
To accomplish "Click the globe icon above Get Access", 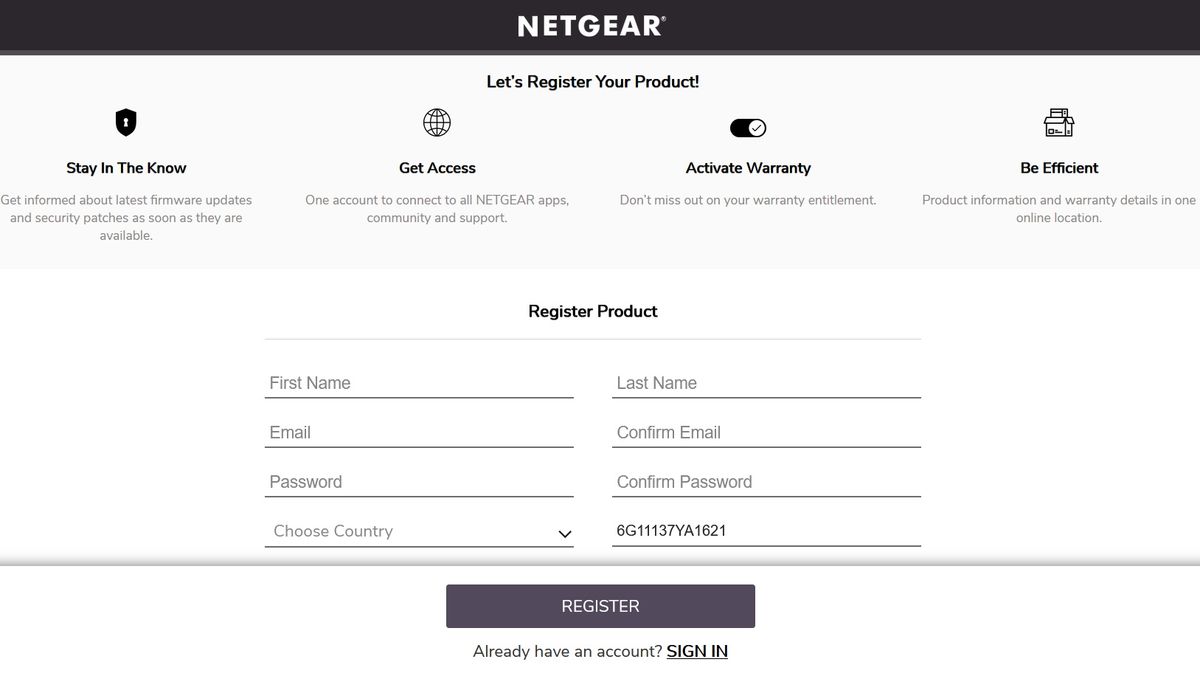I will pos(437,124).
